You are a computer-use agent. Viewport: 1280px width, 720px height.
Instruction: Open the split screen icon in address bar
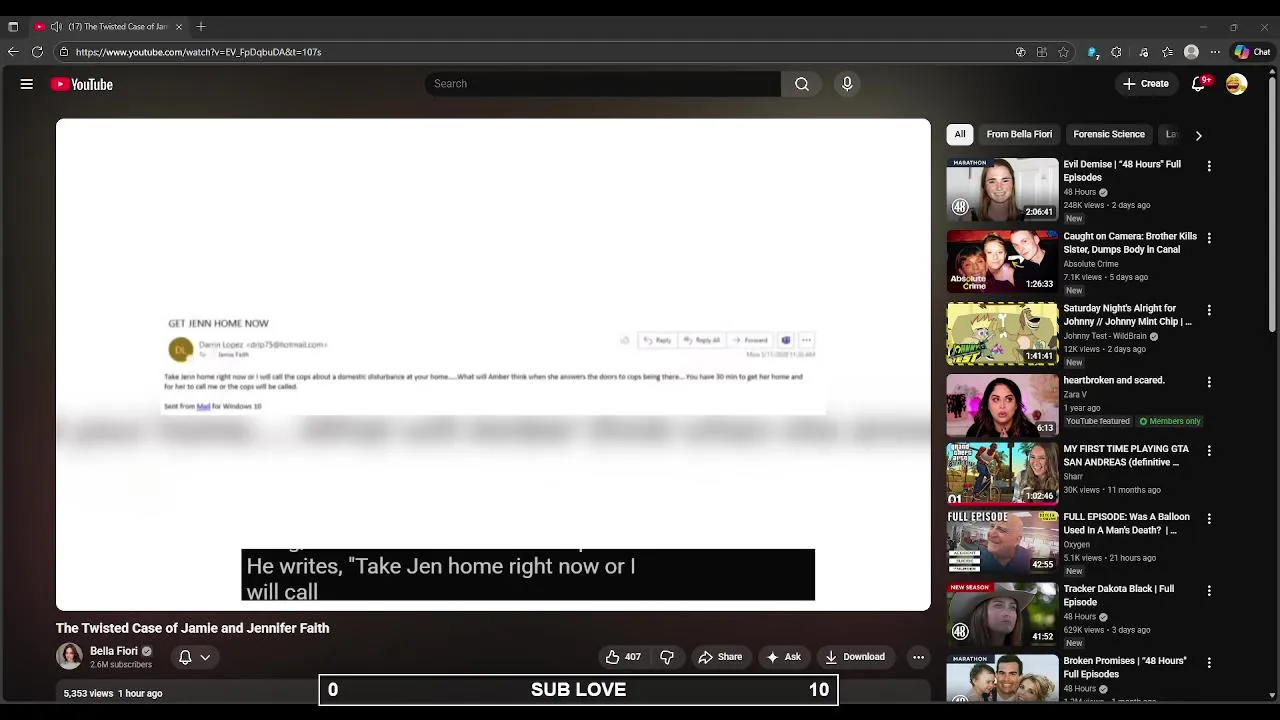coord(1042,52)
